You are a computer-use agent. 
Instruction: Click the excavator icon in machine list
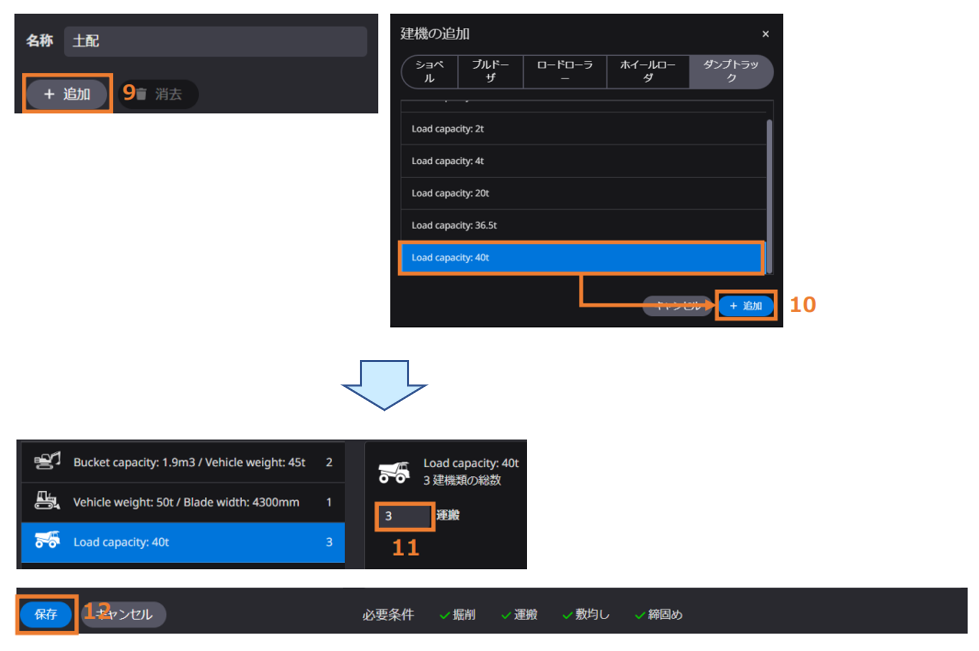[x=47, y=461]
